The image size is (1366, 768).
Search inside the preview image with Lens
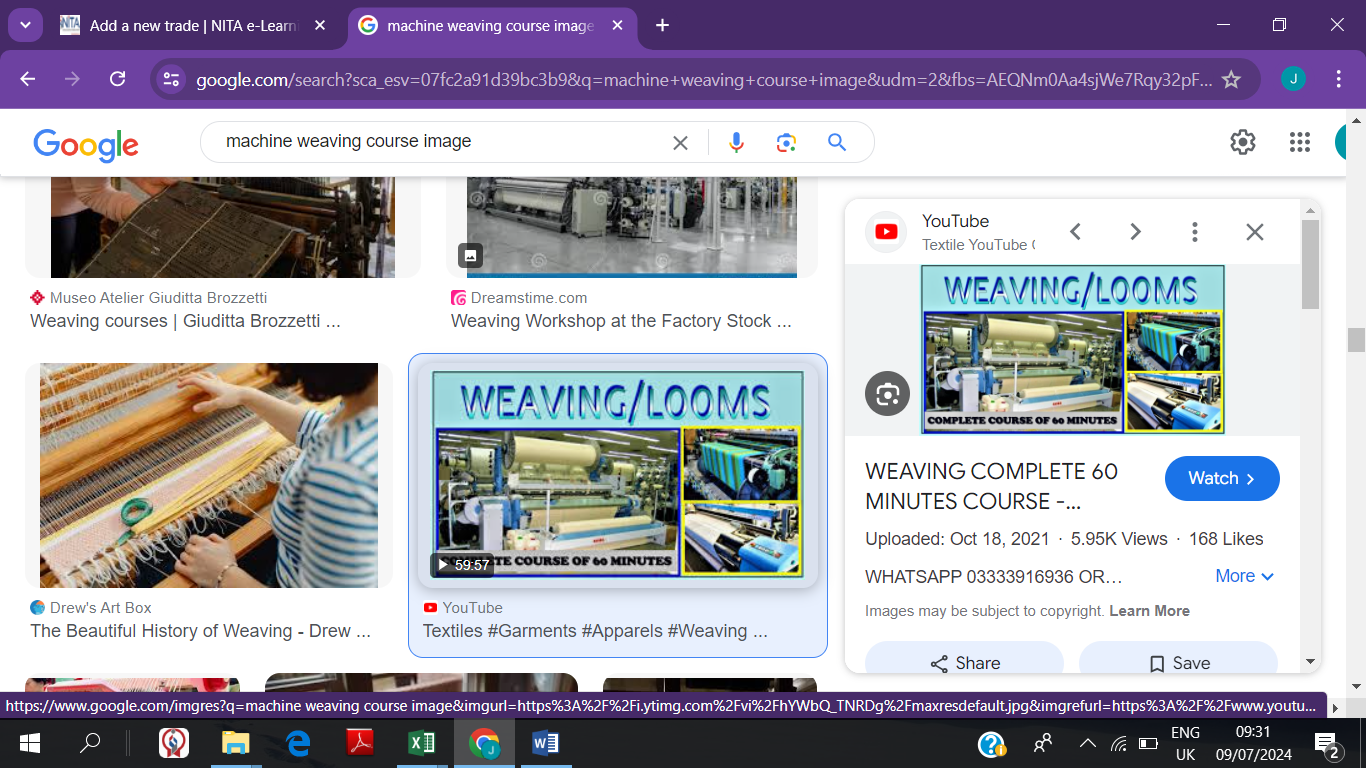[x=887, y=393]
